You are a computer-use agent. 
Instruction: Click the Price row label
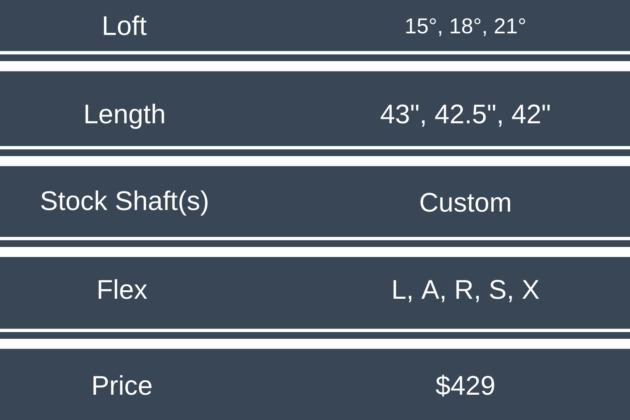(122, 386)
